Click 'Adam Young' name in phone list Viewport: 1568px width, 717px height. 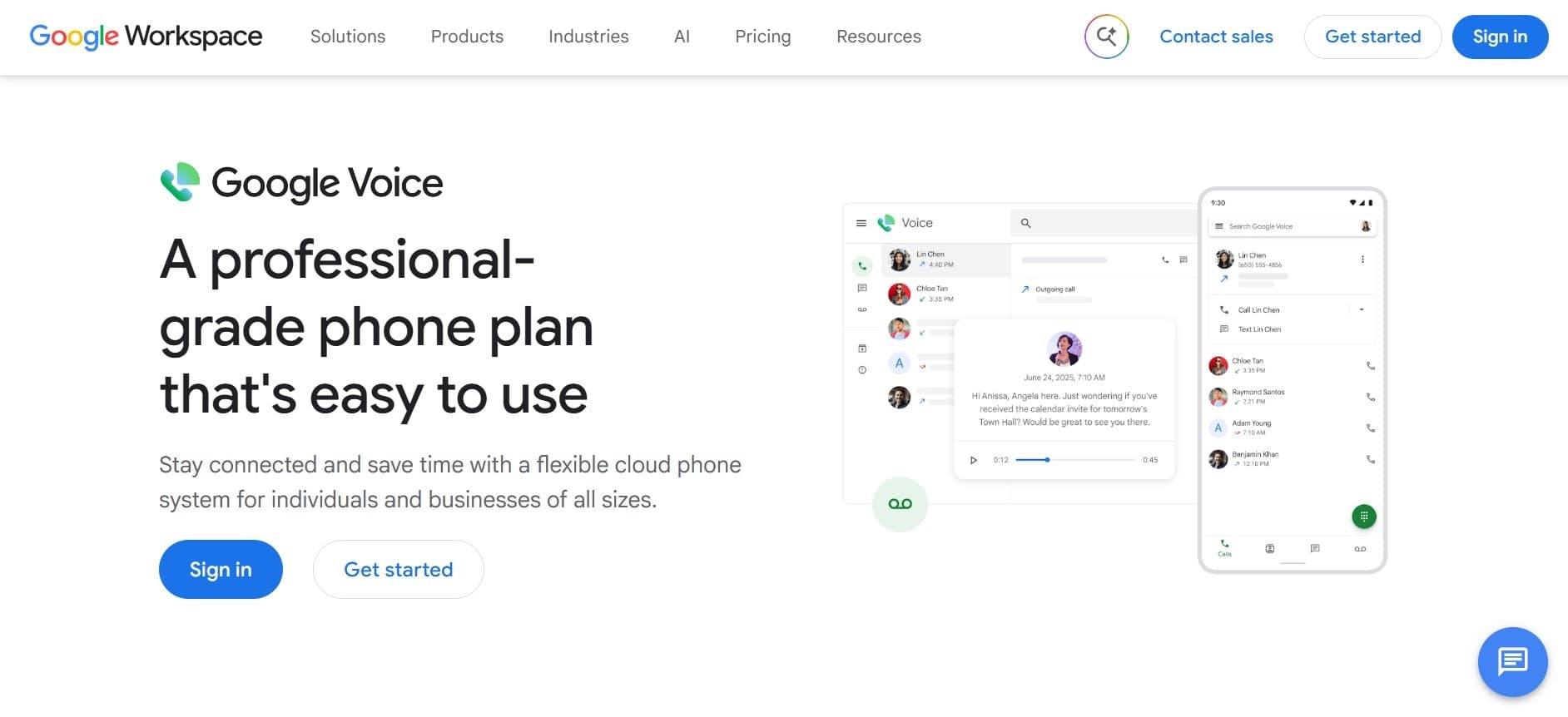[1251, 423]
